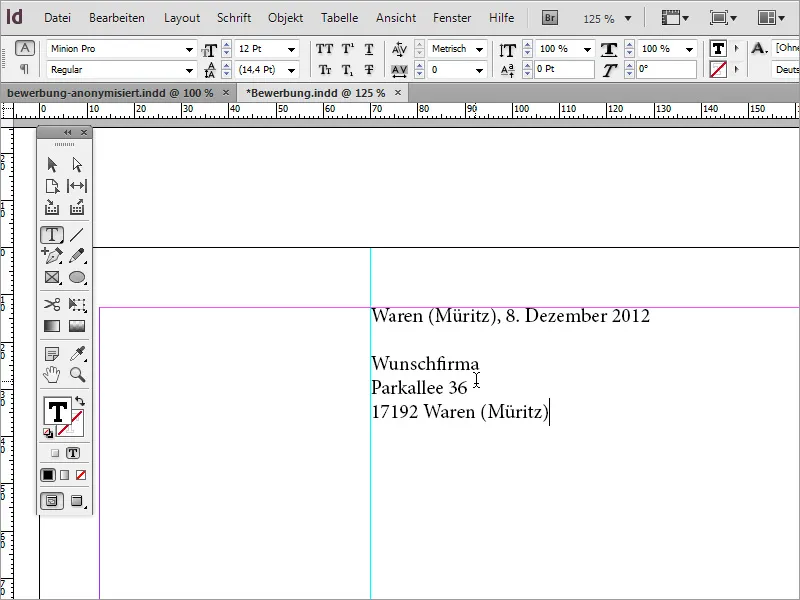The height and width of the screenshot is (600, 800).
Task: Switch to character formatting controls
Action: 24,48
